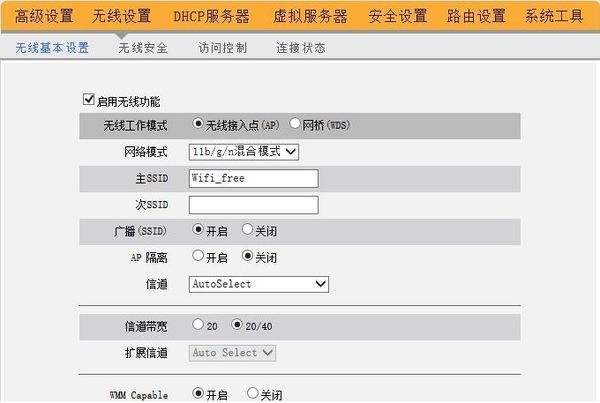
Task: Choose the 20 channel bandwidth option
Action: pos(198,325)
